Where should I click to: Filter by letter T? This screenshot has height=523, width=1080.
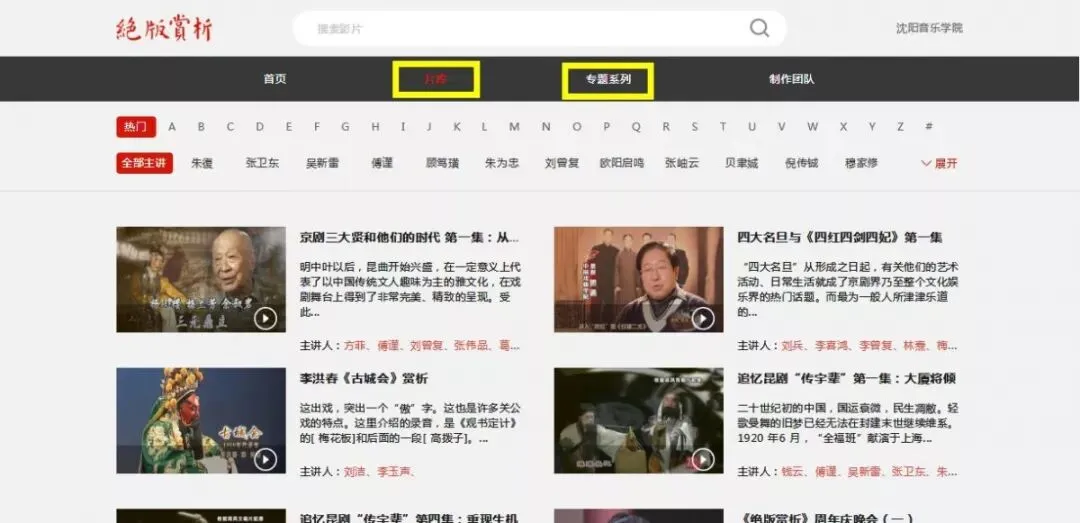[x=723, y=127]
